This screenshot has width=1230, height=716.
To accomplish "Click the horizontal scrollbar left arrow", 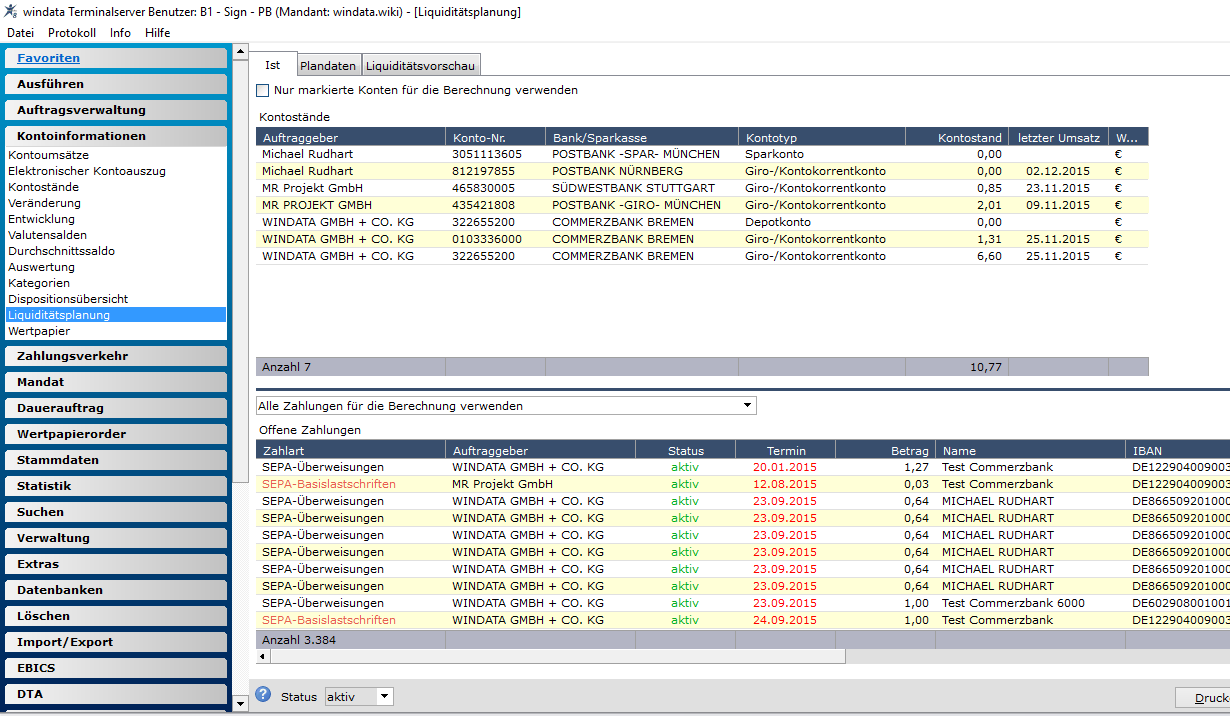I will tap(263, 657).
